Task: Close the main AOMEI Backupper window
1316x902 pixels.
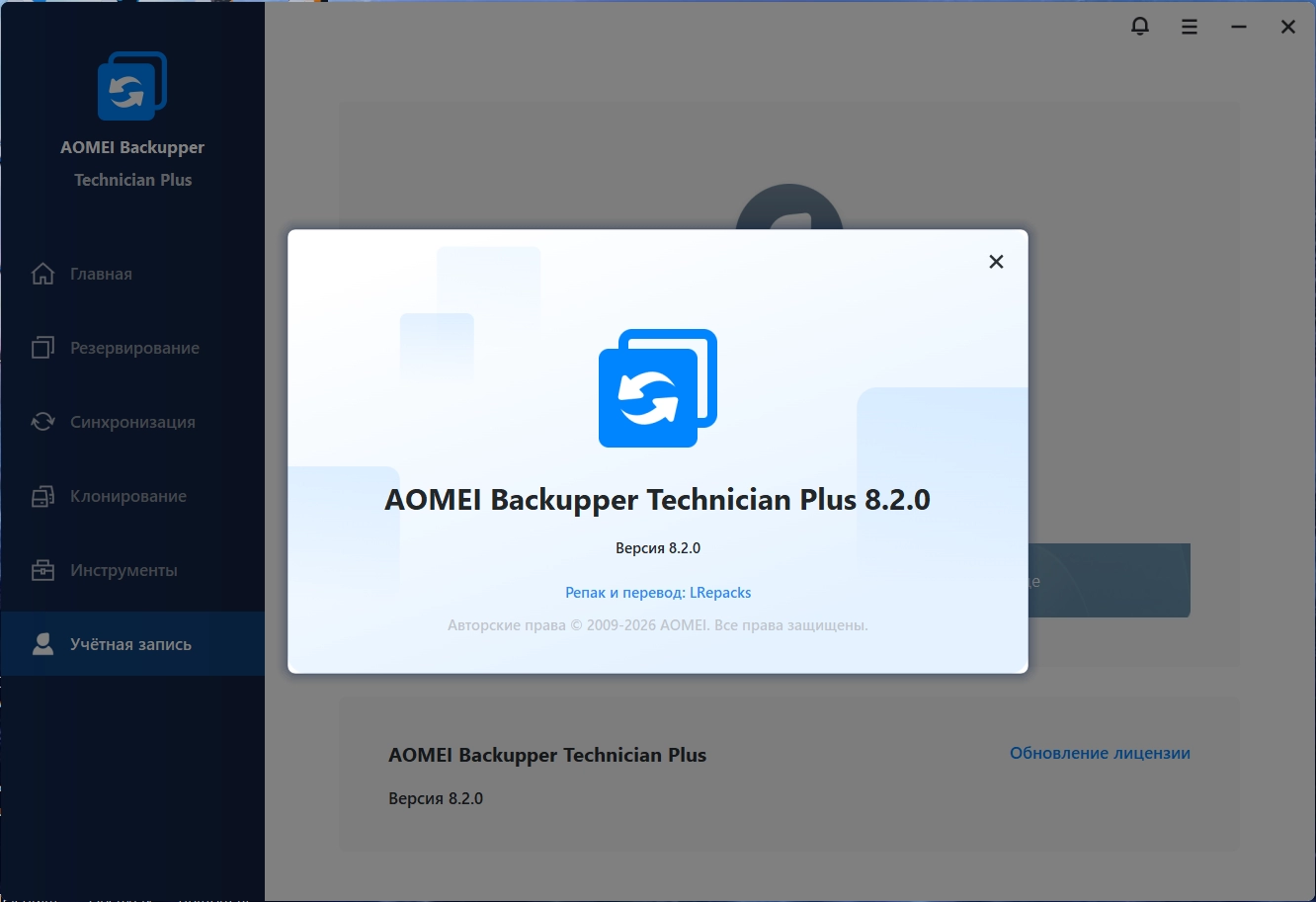Action: click(x=1288, y=27)
